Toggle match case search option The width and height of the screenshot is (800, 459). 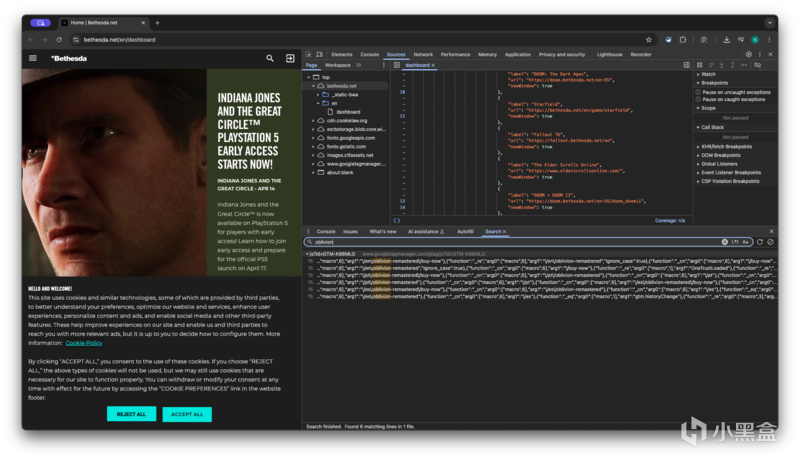tap(745, 242)
